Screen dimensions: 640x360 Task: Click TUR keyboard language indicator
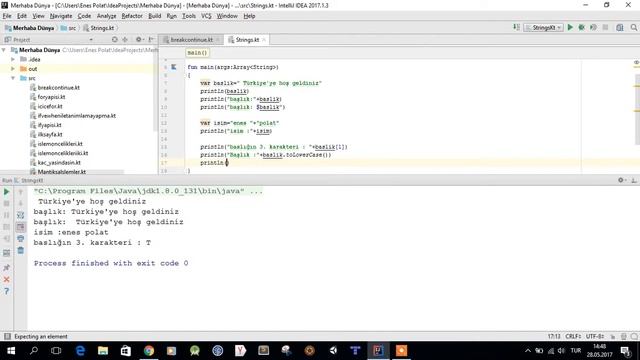pyautogui.click(x=576, y=351)
